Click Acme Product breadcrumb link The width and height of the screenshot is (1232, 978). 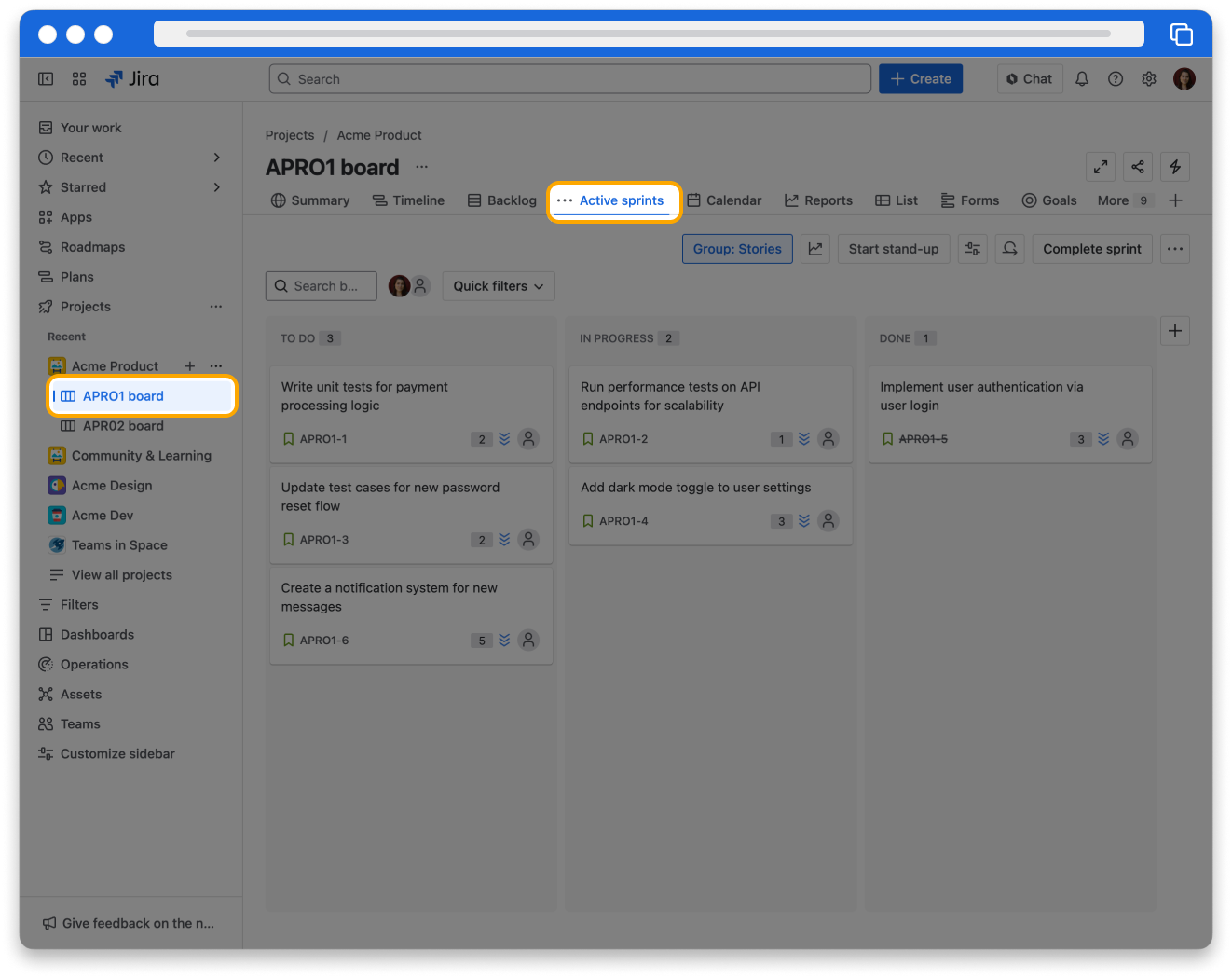click(379, 135)
